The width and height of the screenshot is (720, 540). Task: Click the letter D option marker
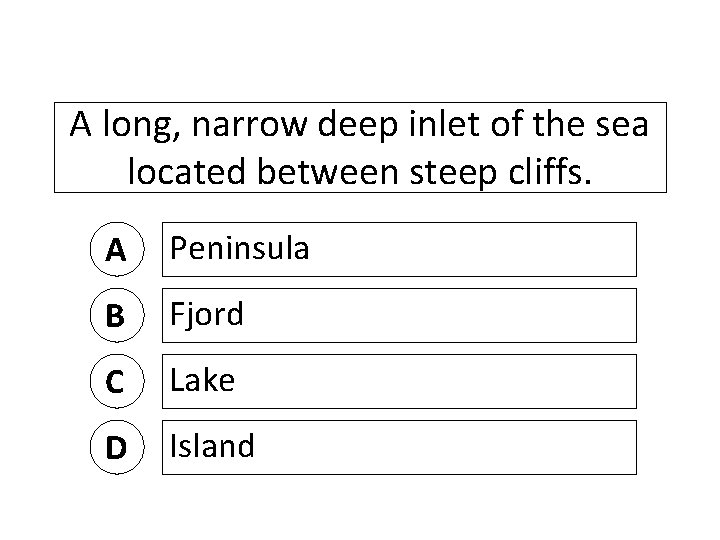[x=117, y=448]
